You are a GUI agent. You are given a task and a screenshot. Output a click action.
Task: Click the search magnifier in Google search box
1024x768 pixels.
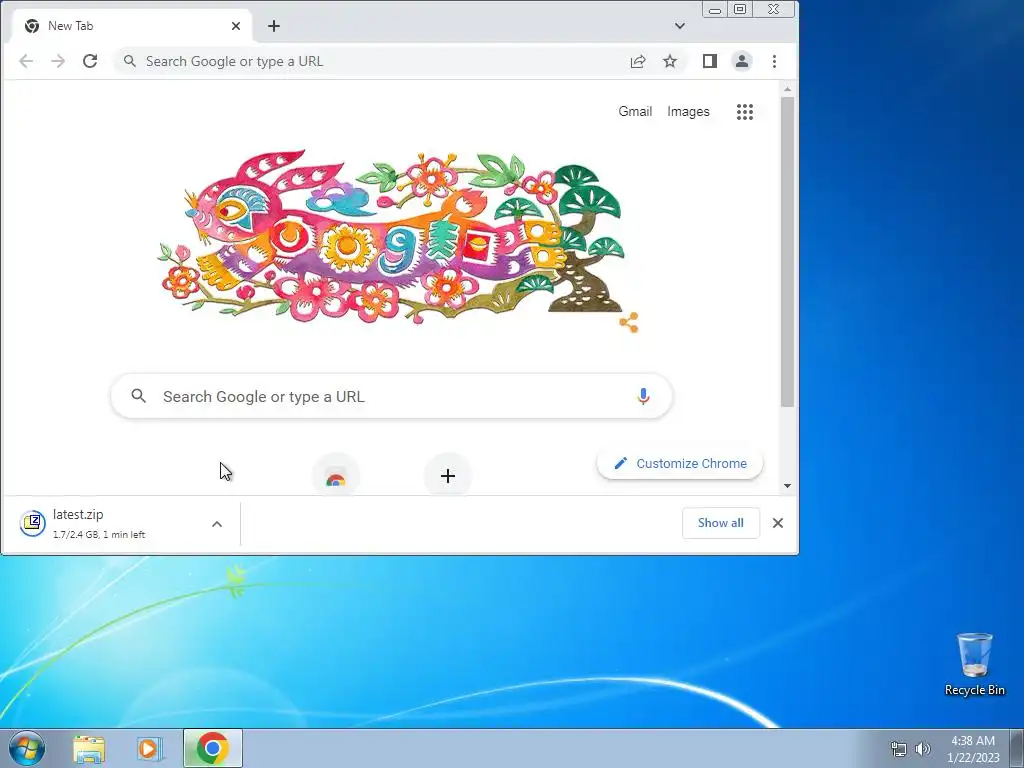[x=138, y=396]
